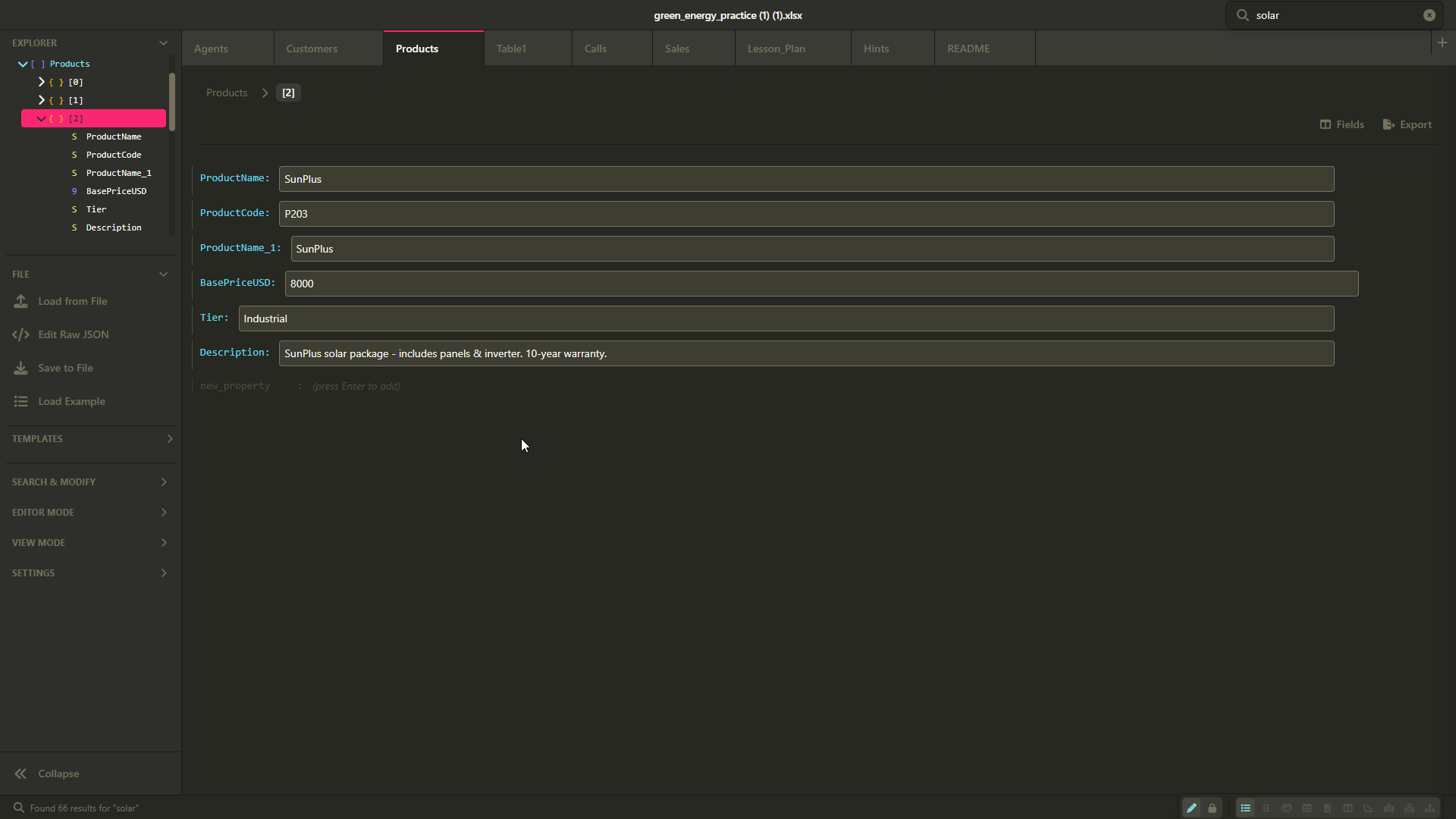Expand tree item [0] under Products
This screenshot has width=1456, height=819.
(42, 82)
